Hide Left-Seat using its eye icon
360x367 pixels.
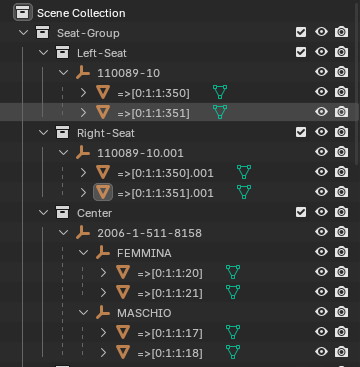tap(321, 52)
